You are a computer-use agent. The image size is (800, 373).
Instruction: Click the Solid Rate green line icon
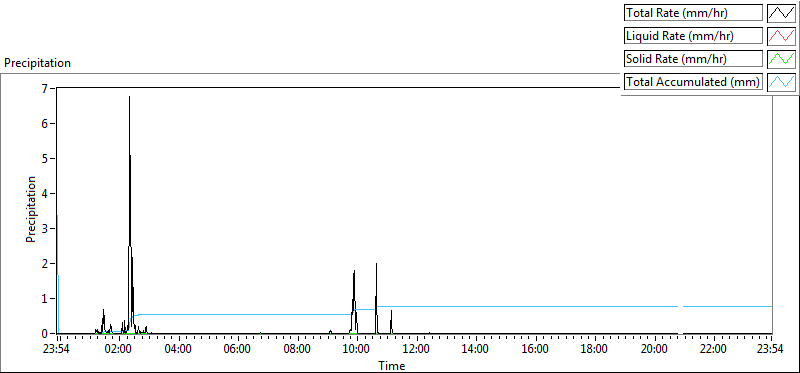coord(782,59)
